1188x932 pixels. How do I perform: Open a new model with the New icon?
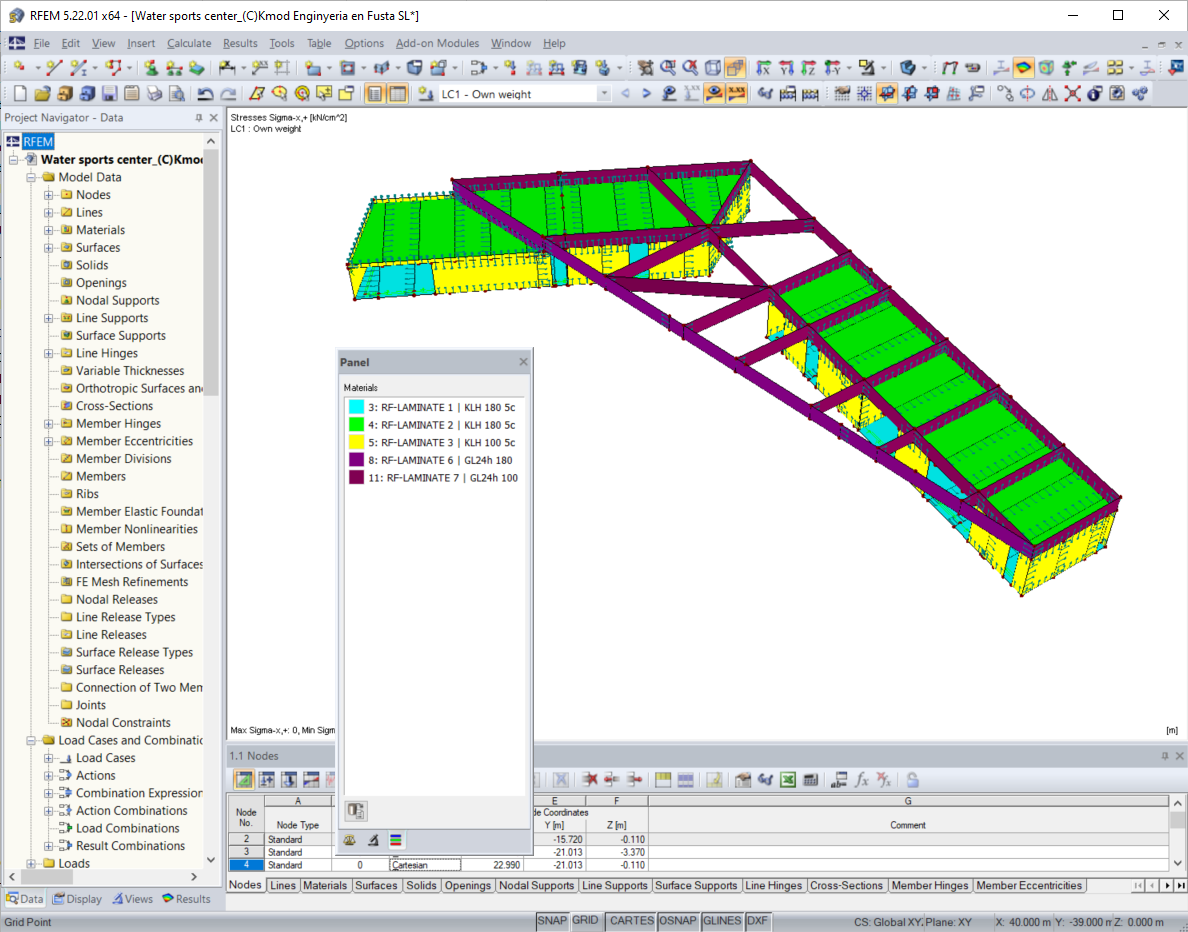tap(20, 93)
